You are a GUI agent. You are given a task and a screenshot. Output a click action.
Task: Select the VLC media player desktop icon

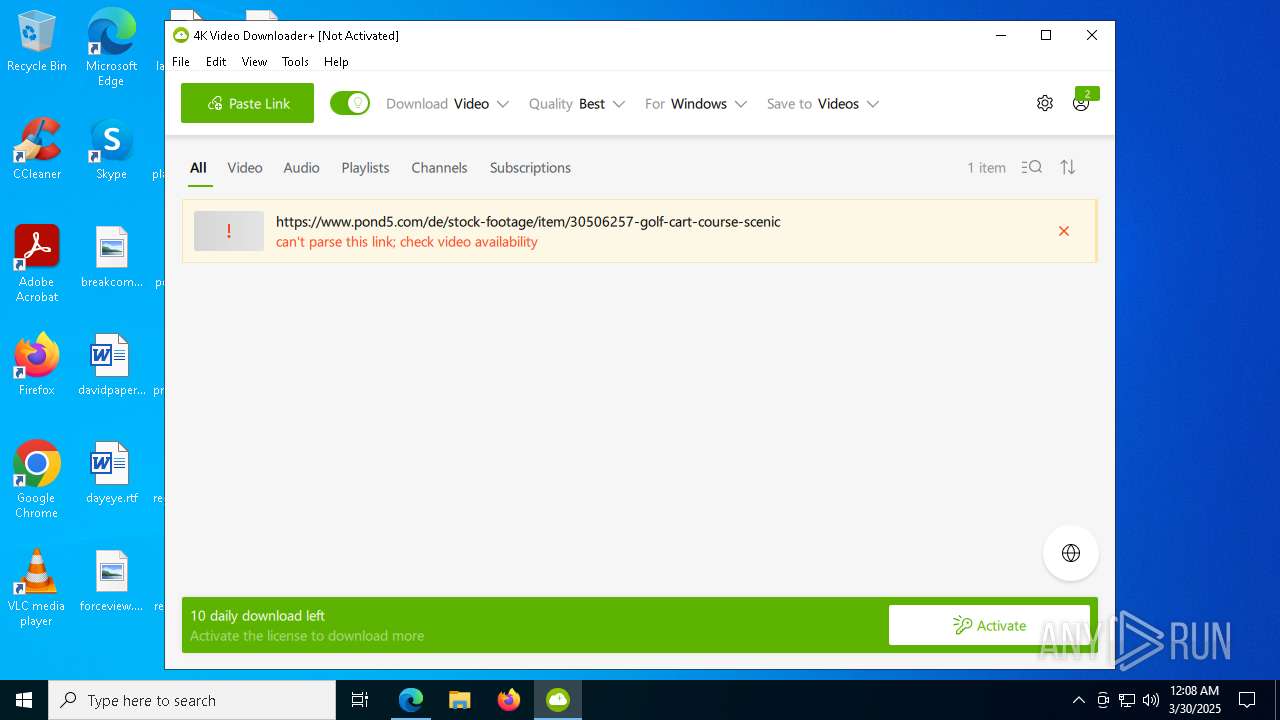(x=37, y=588)
